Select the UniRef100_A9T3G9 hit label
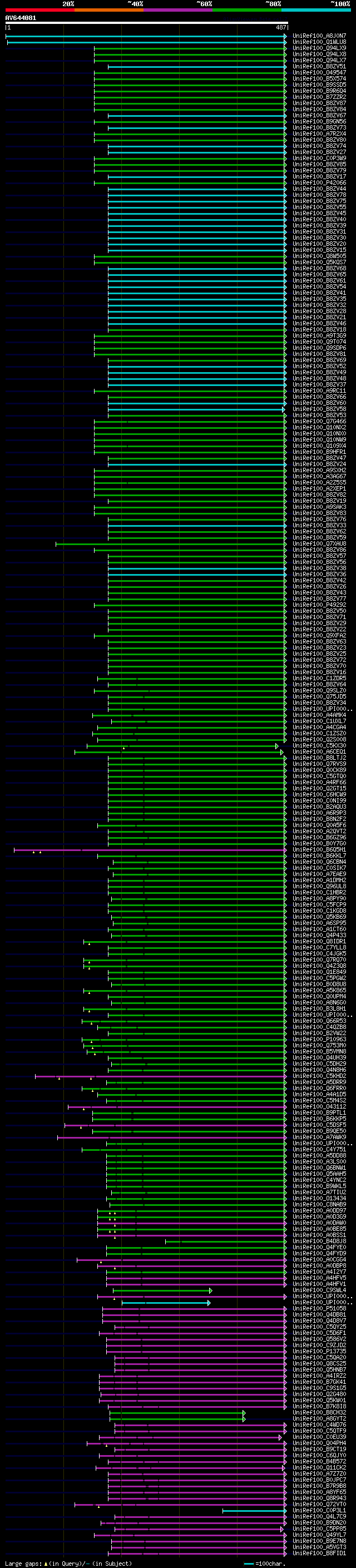356x1568 pixels. pos(319,336)
